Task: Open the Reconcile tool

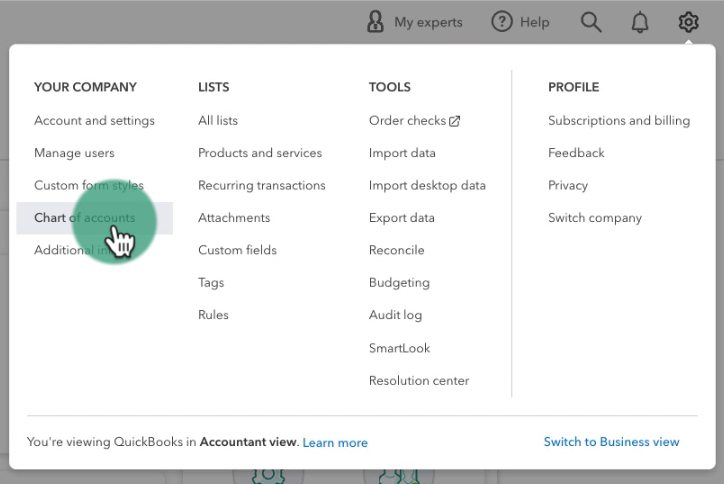Action: coord(397,250)
